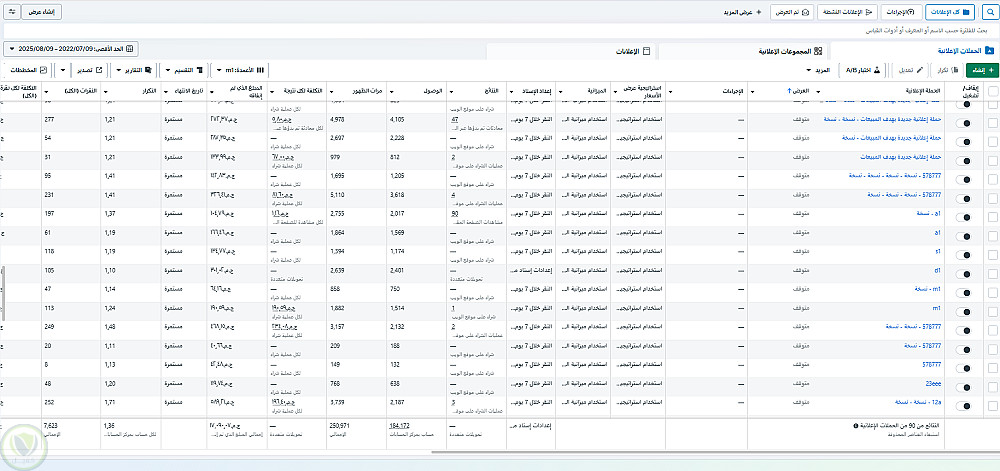The height and width of the screenshot is (471, 1000).
Task: Open the Breakdown (التقسيم) dropdown
Action: [182, 70]
